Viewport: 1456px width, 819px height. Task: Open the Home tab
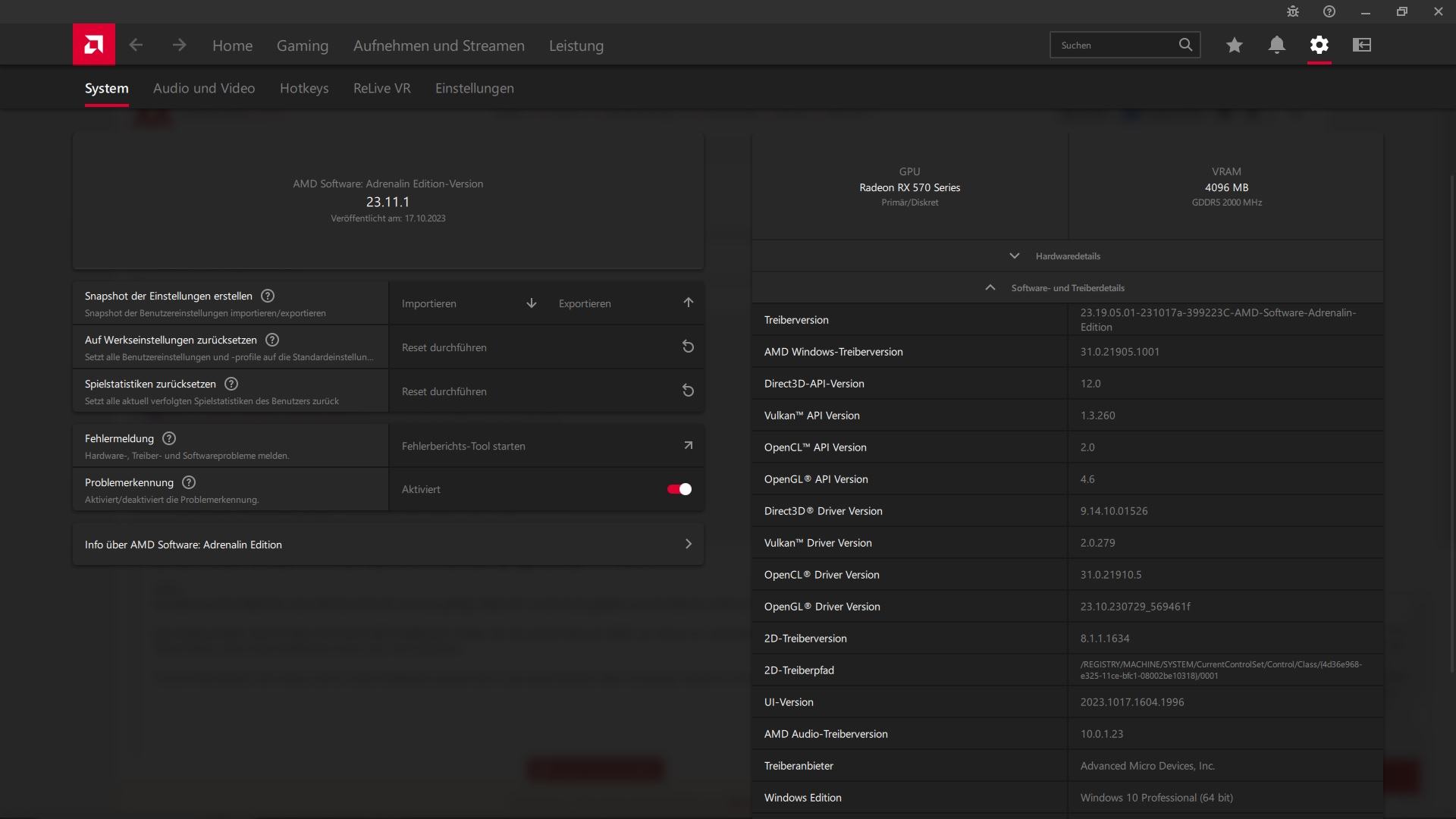click(x=232, y=45)
